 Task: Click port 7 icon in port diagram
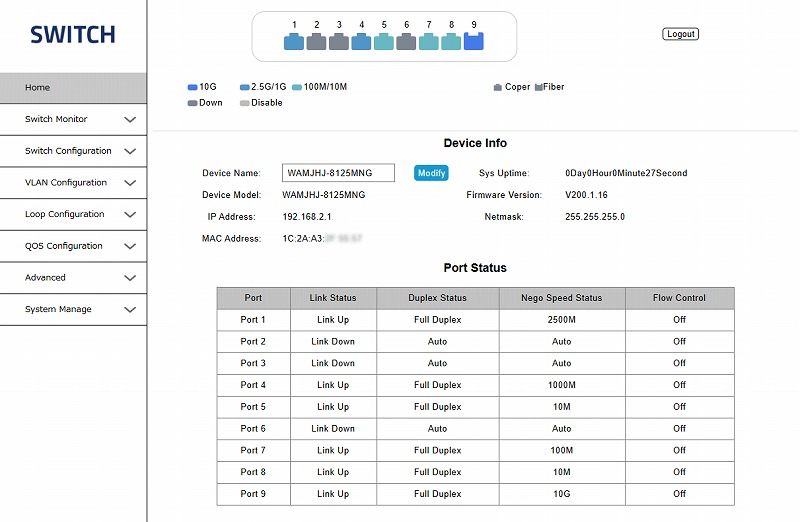pyautogui.click(x=429, y=42)
